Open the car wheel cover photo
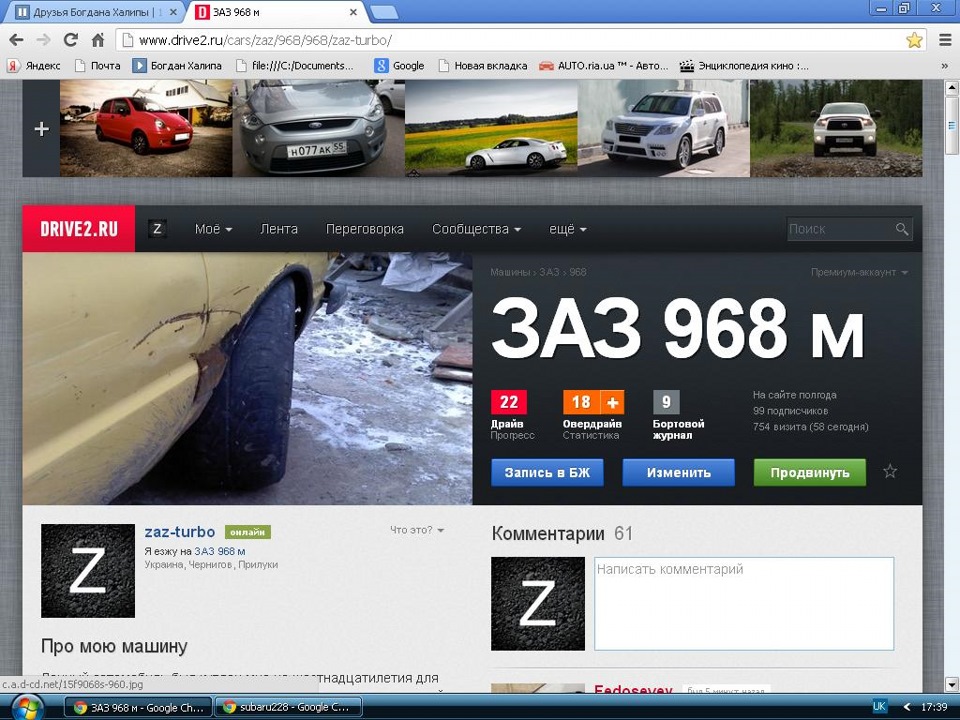960x720 pixels. tap(247, 378)
